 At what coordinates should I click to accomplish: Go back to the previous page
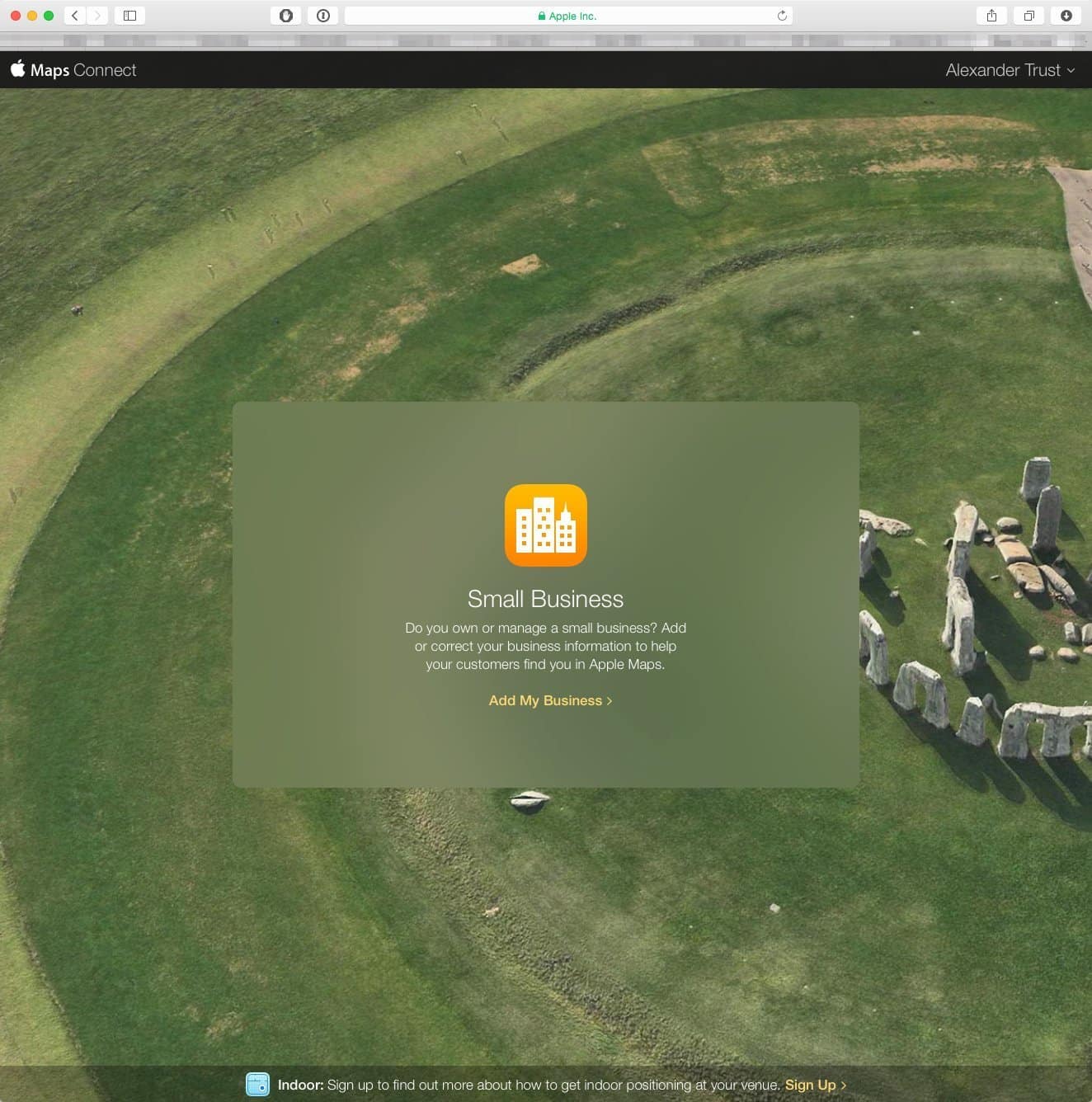(x=75, y=16)
